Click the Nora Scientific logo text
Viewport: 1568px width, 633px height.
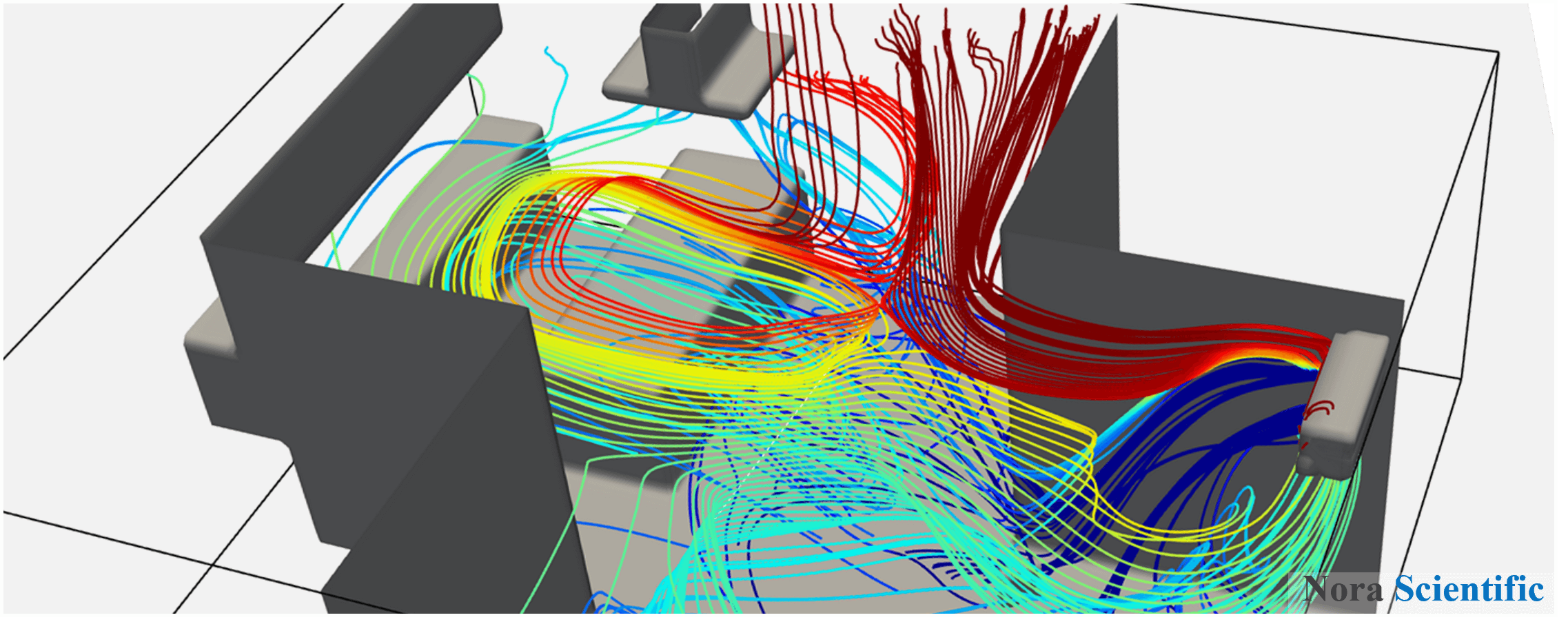click(x=1424, y=589)
